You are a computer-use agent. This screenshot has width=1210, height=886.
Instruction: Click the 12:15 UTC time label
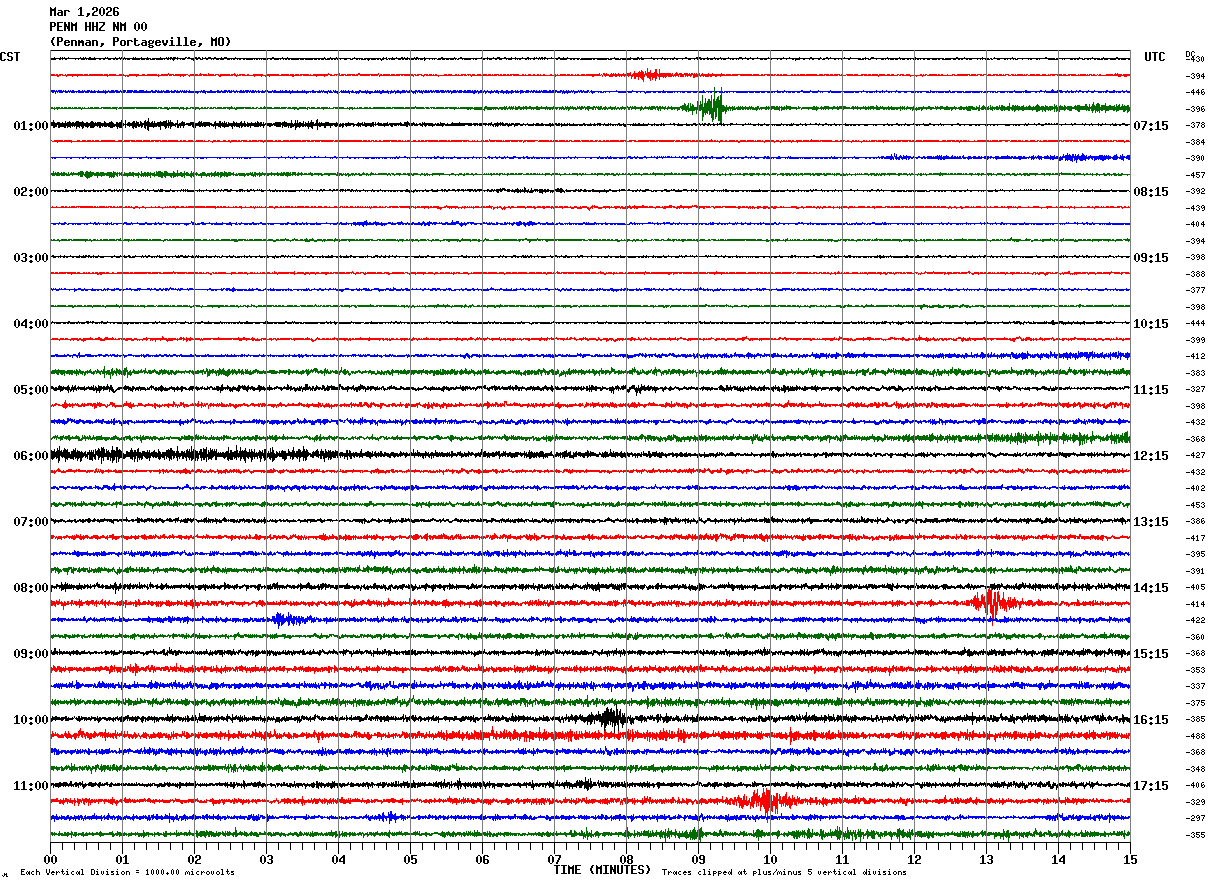tap(1151, 456)
